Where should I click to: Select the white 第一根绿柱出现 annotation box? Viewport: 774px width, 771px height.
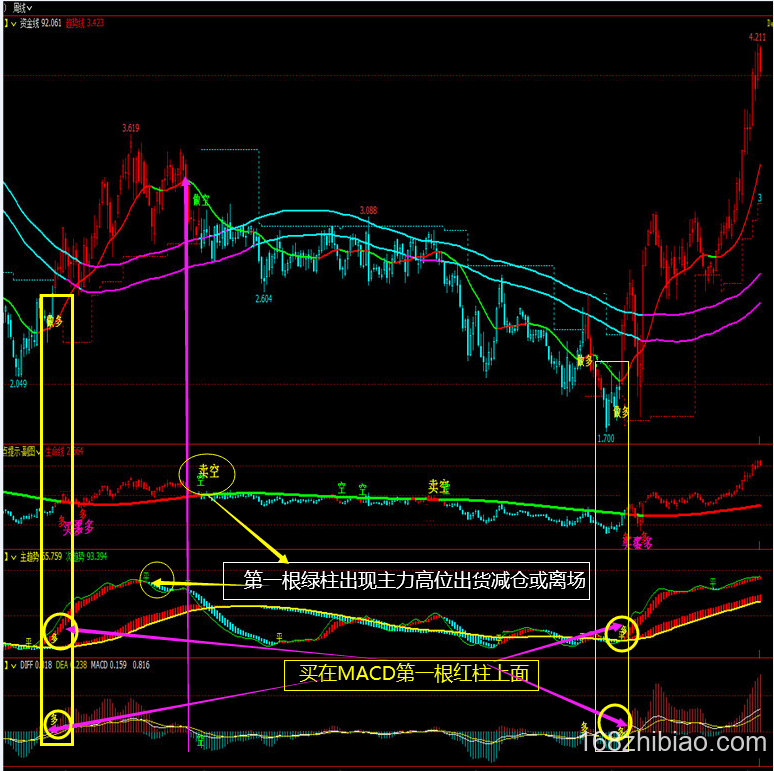[x=406, y=580]
